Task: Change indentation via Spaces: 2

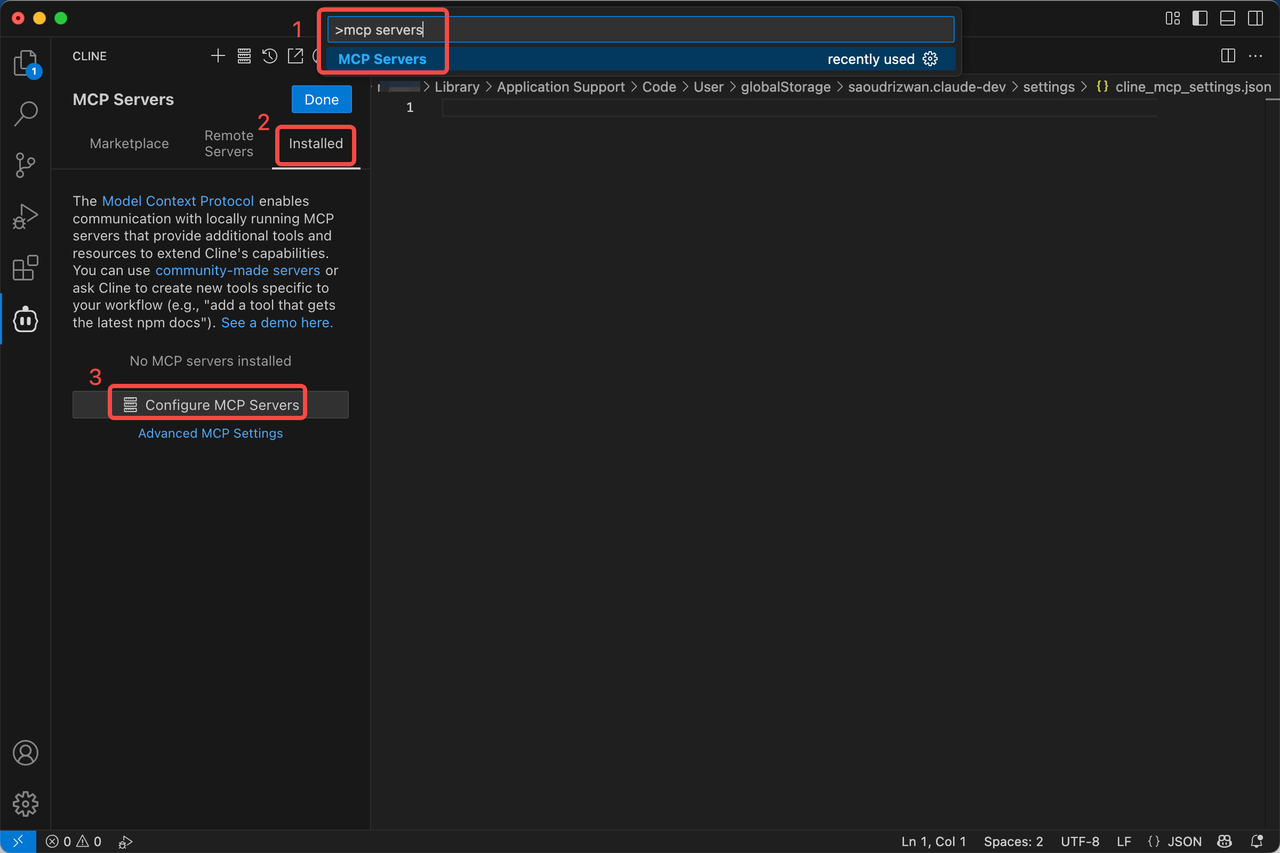Action: coord(1013,842)
